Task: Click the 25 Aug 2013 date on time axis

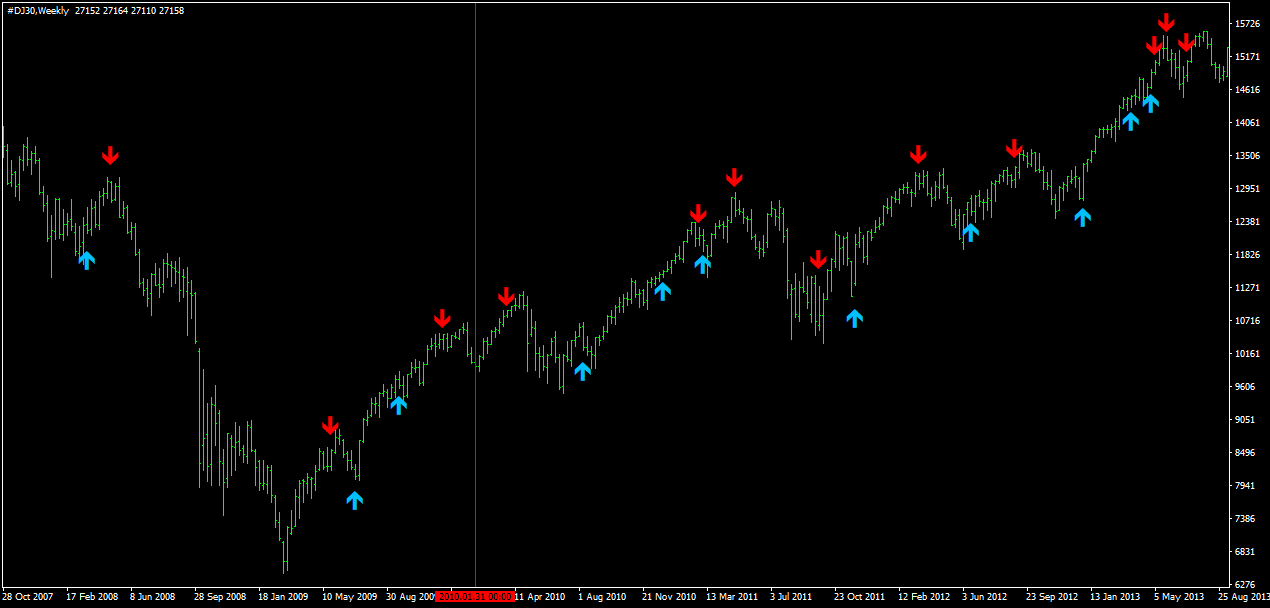Action: (x=1244, y=597)
